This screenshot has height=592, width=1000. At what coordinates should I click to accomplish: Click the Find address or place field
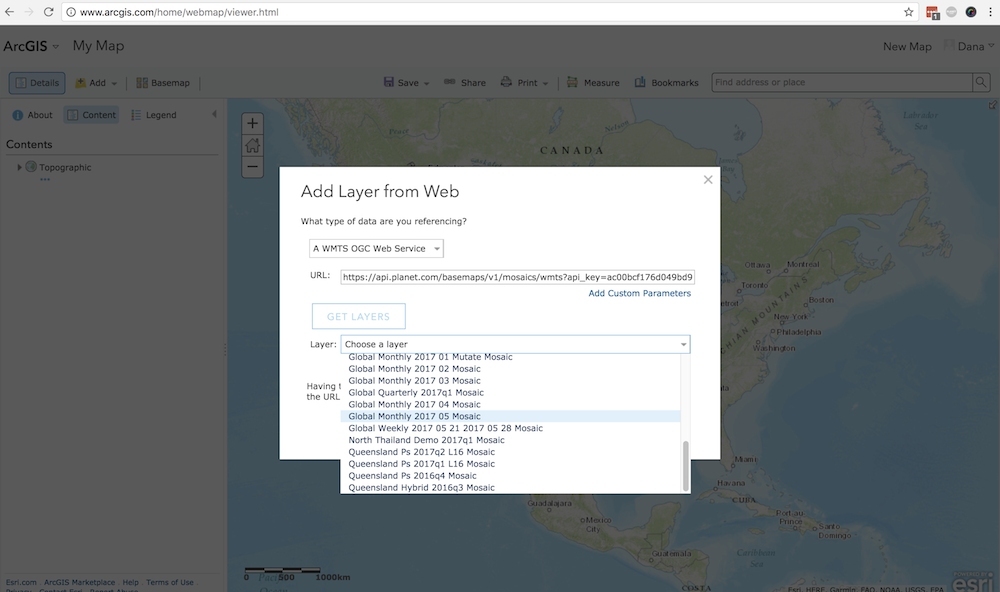point(842,82)
